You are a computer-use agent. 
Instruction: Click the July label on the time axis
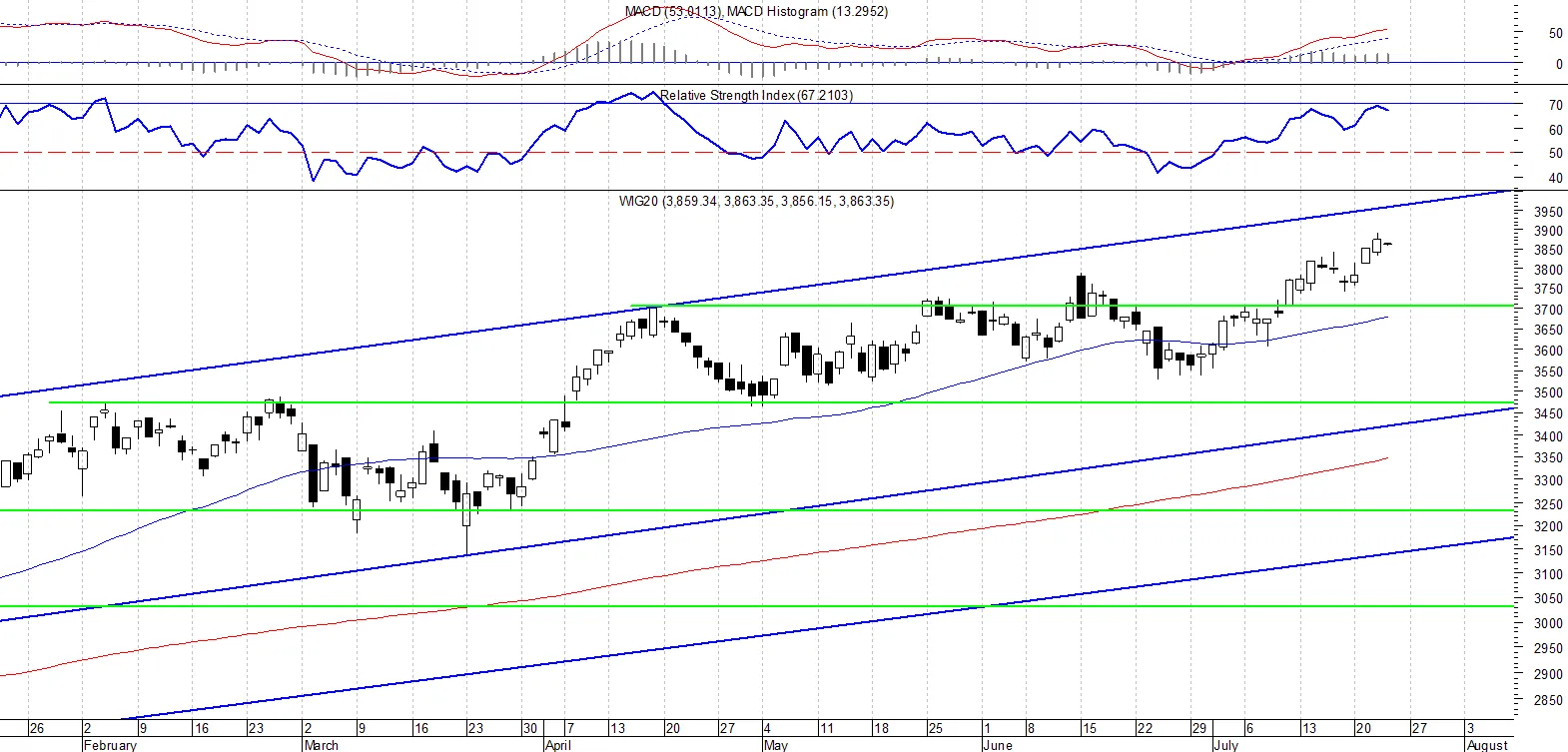(1225, 745)
